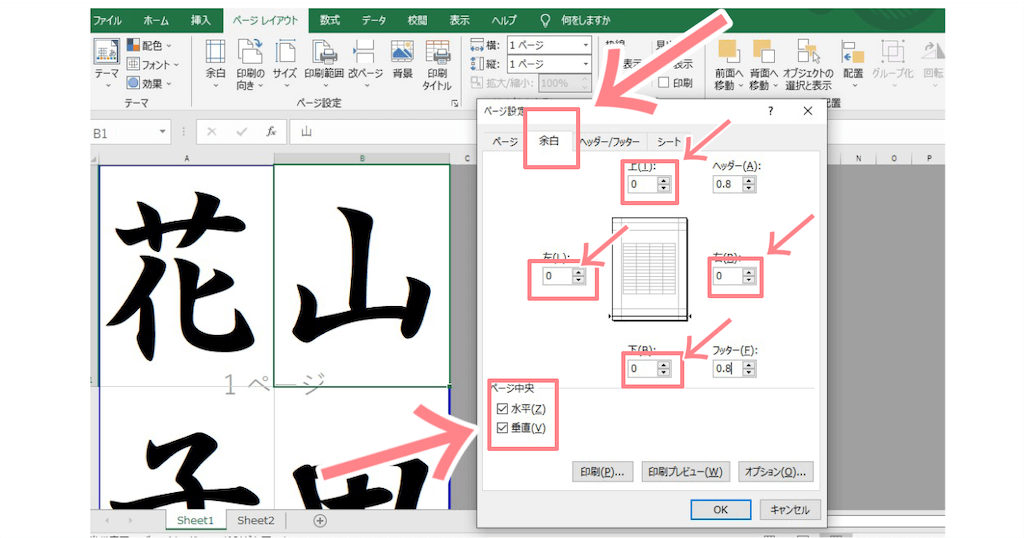Click the 上 top margin spinner
The width and height of the screenshot is (1024, 538).
pyautogui.click(x=664, y=184)
